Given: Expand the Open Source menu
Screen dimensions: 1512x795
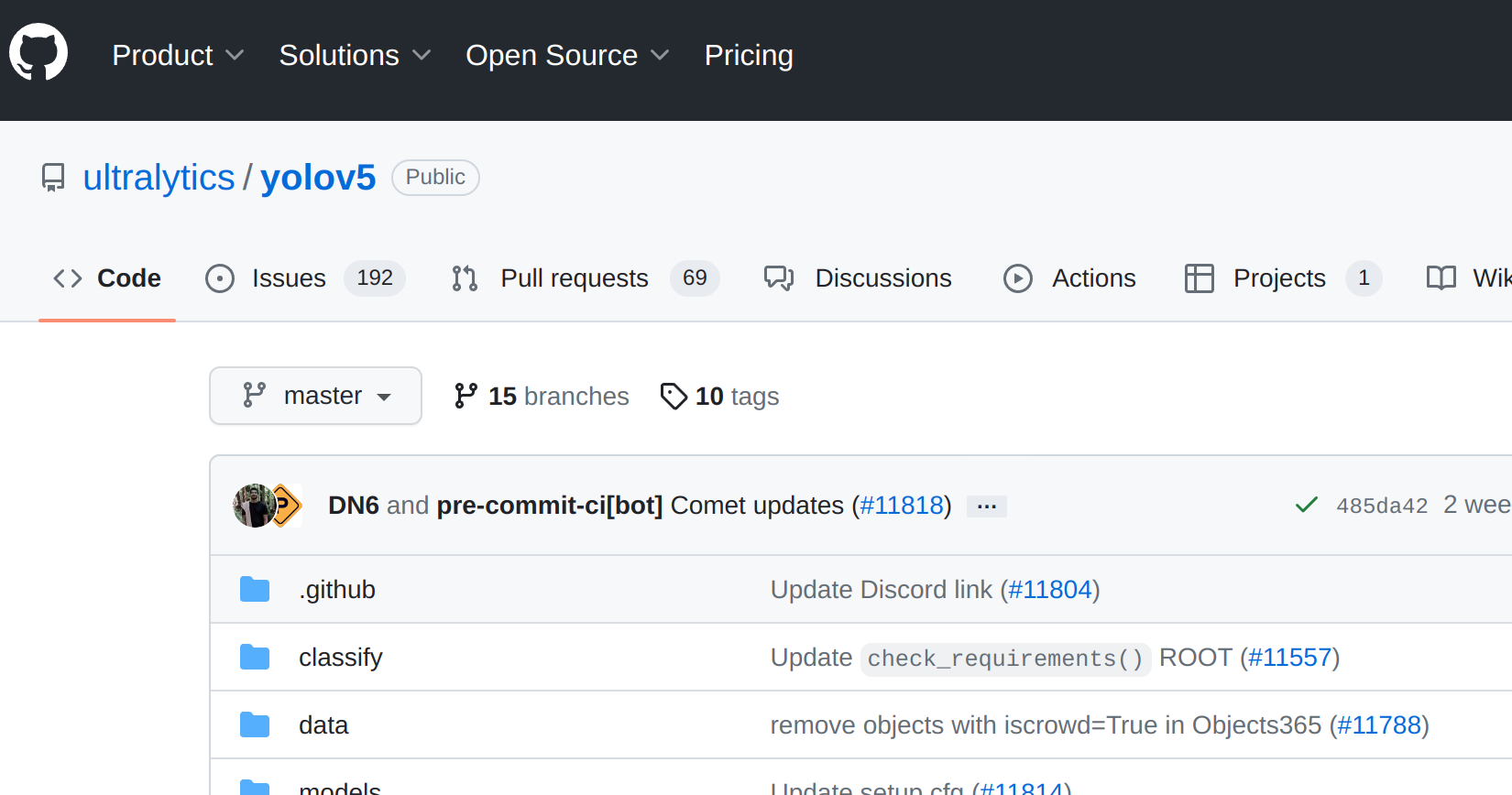Looking at the screenshot, I should pos(567,55).
